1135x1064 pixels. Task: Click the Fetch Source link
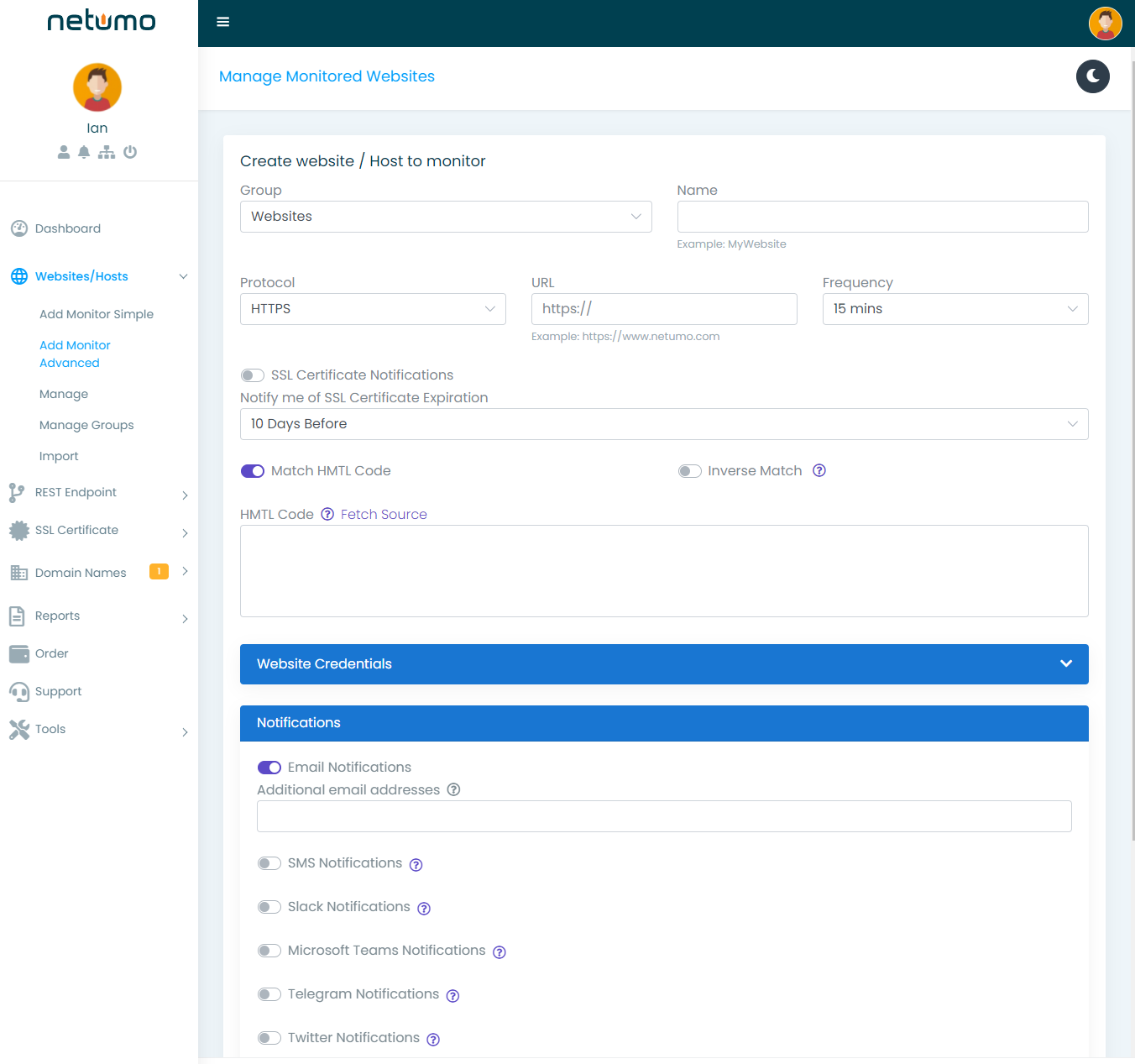coord(384,514)
